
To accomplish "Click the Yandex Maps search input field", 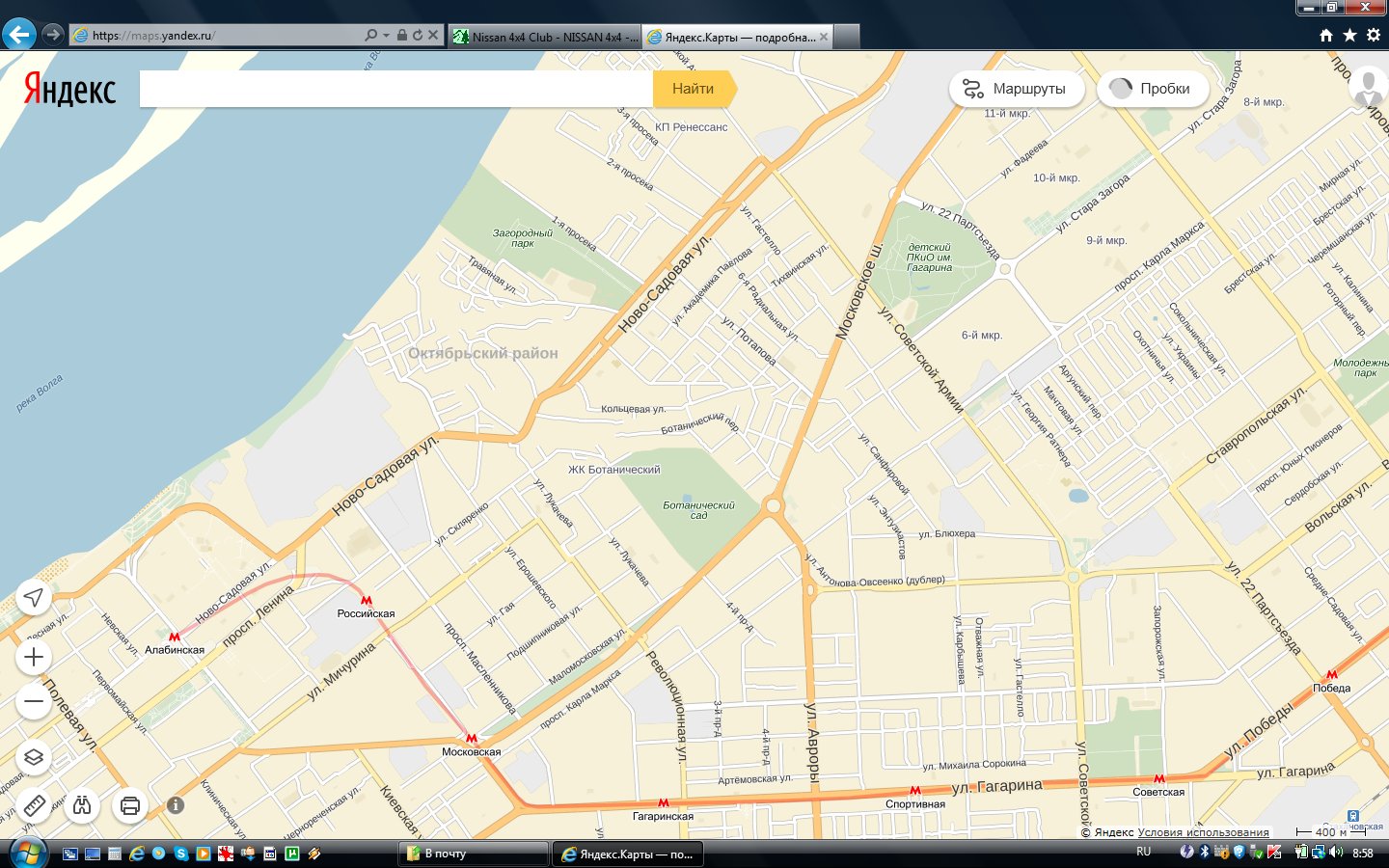I will (x=396, y=89).
